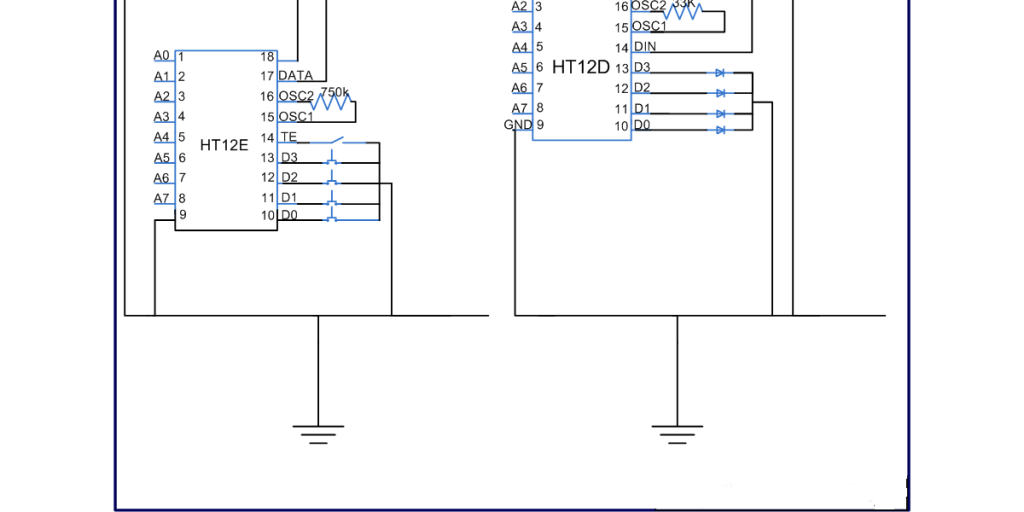Image resolution: width=1024 pixels, height=512 pixels.
Task: Click the HT12E chip name label
Action: click(224, 145)
